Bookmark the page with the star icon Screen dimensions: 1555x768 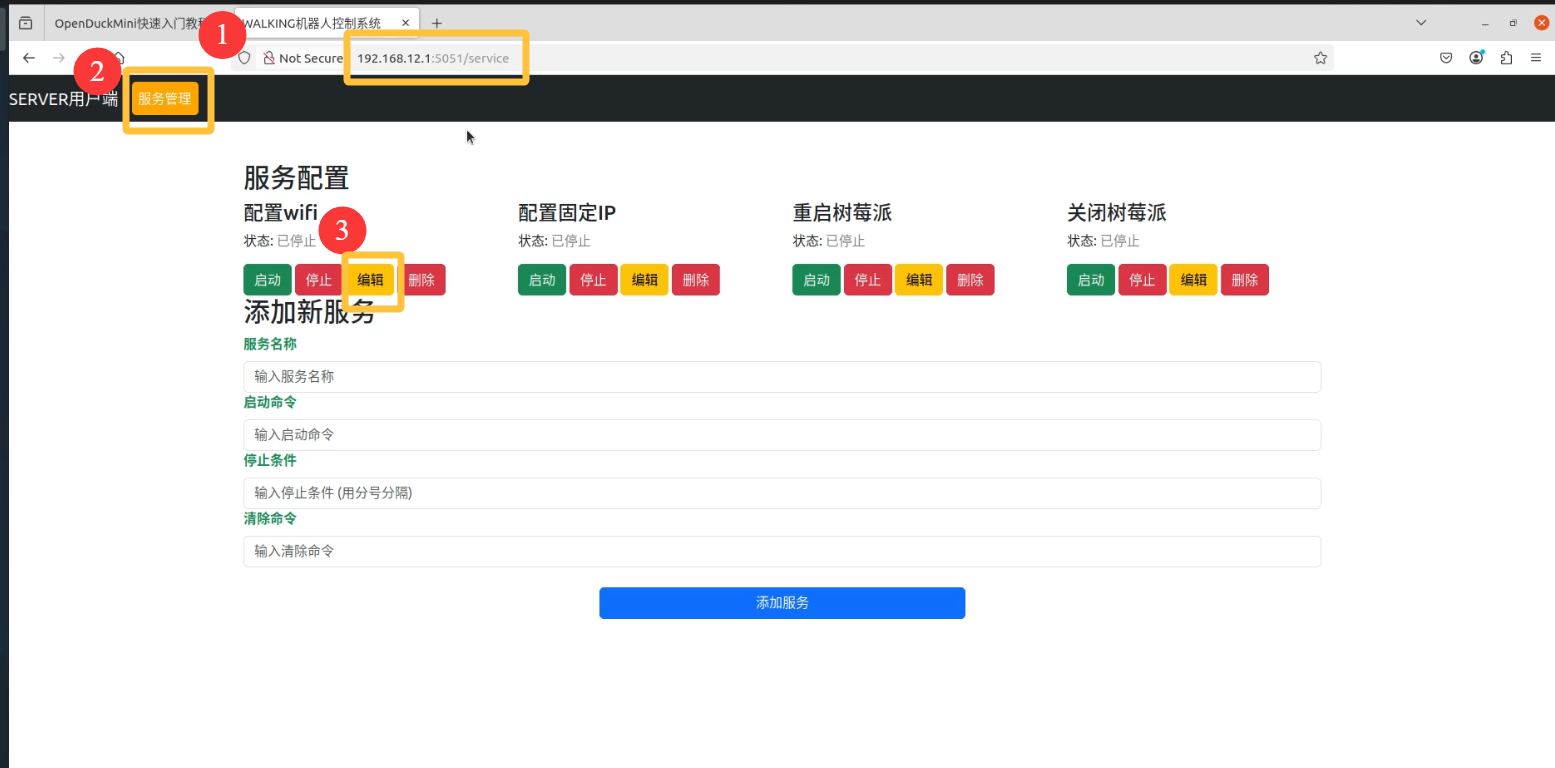coord(1321,57)
